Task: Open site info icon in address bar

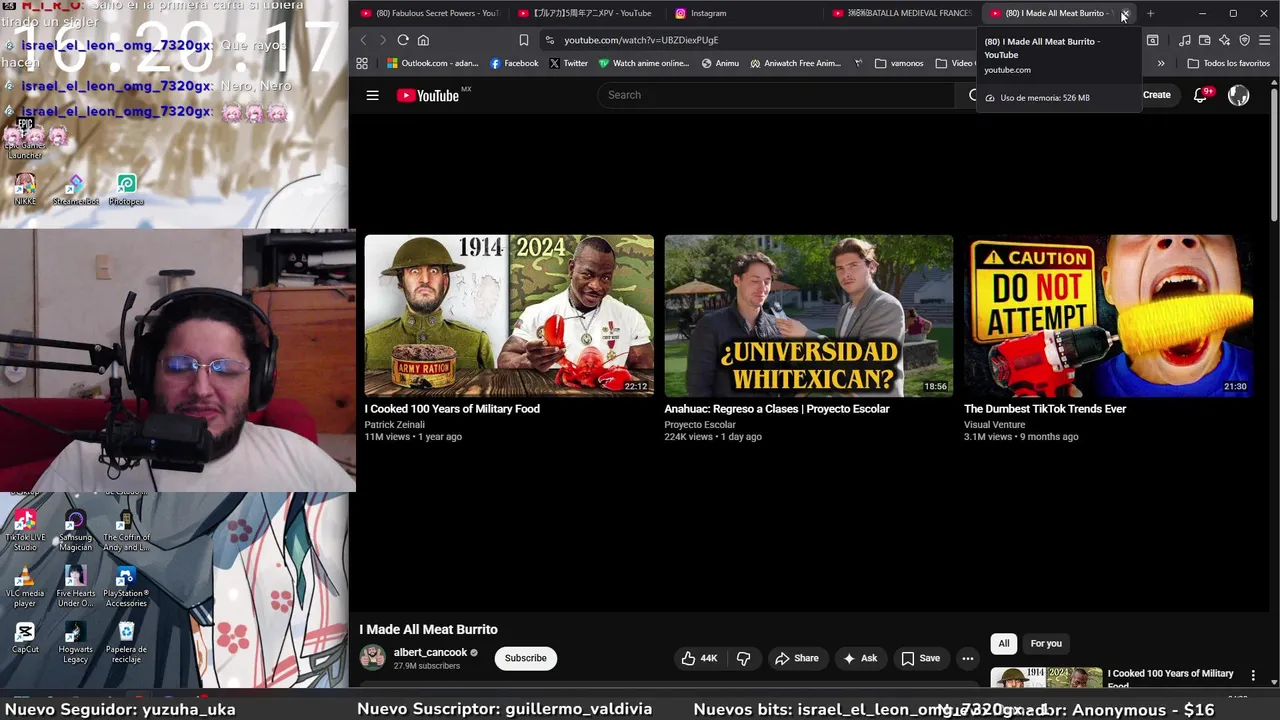Action: point(549,40)
